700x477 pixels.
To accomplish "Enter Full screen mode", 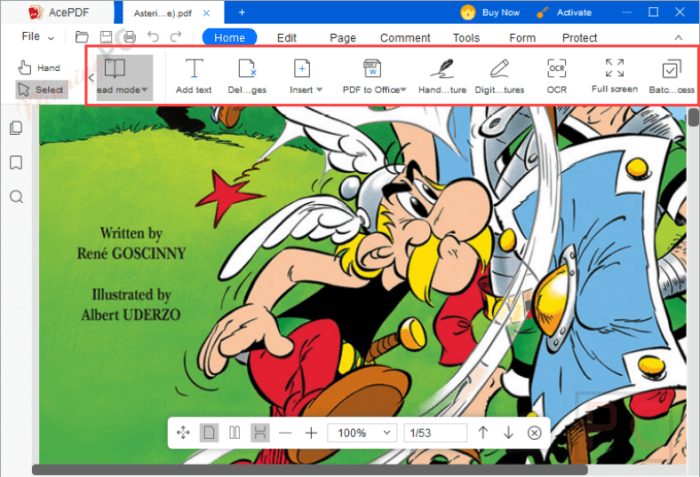I will pyautogui.click(x=615, y=75).
